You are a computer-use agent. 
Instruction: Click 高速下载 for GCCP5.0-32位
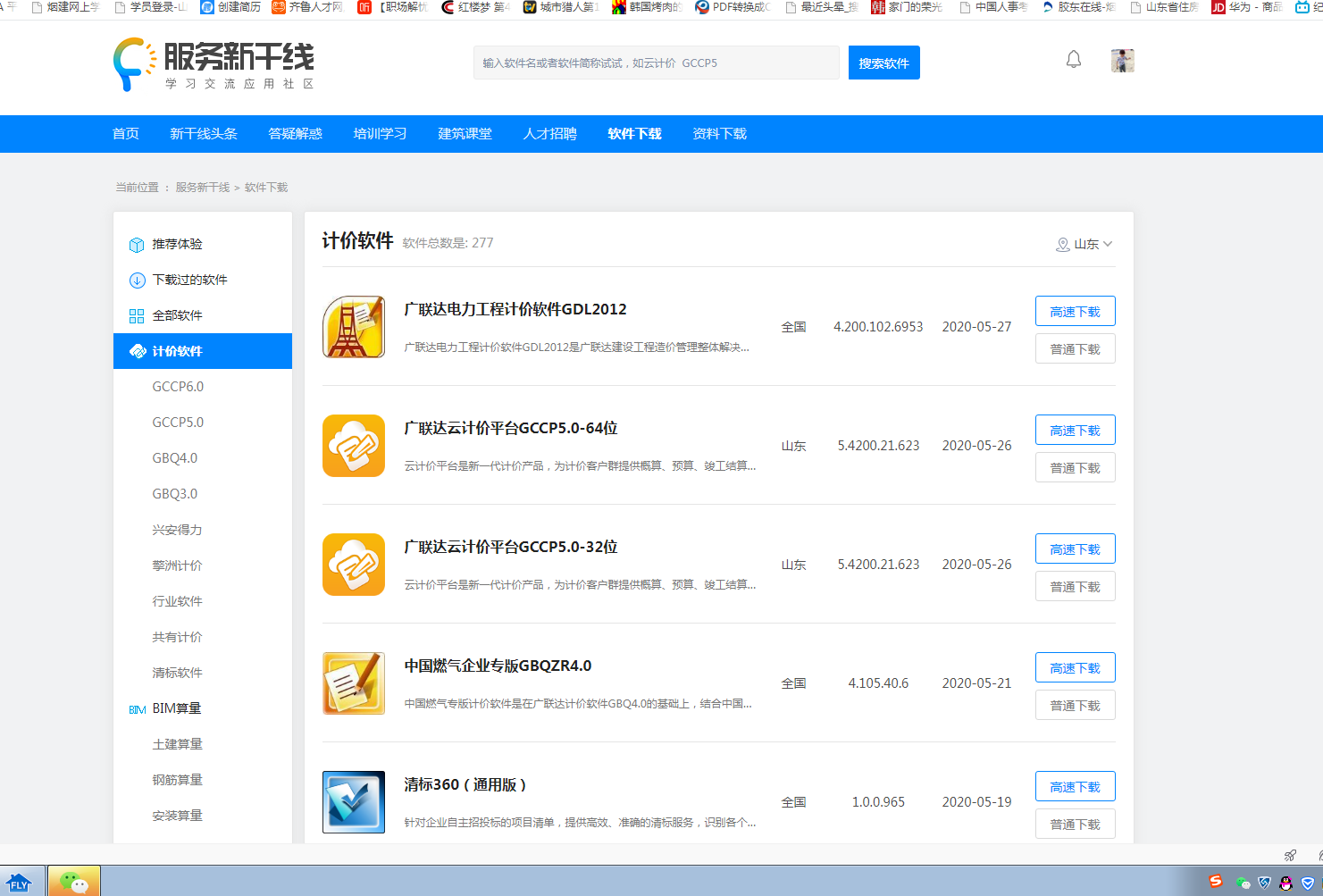pyautogui.click(x=1076, y=549)
